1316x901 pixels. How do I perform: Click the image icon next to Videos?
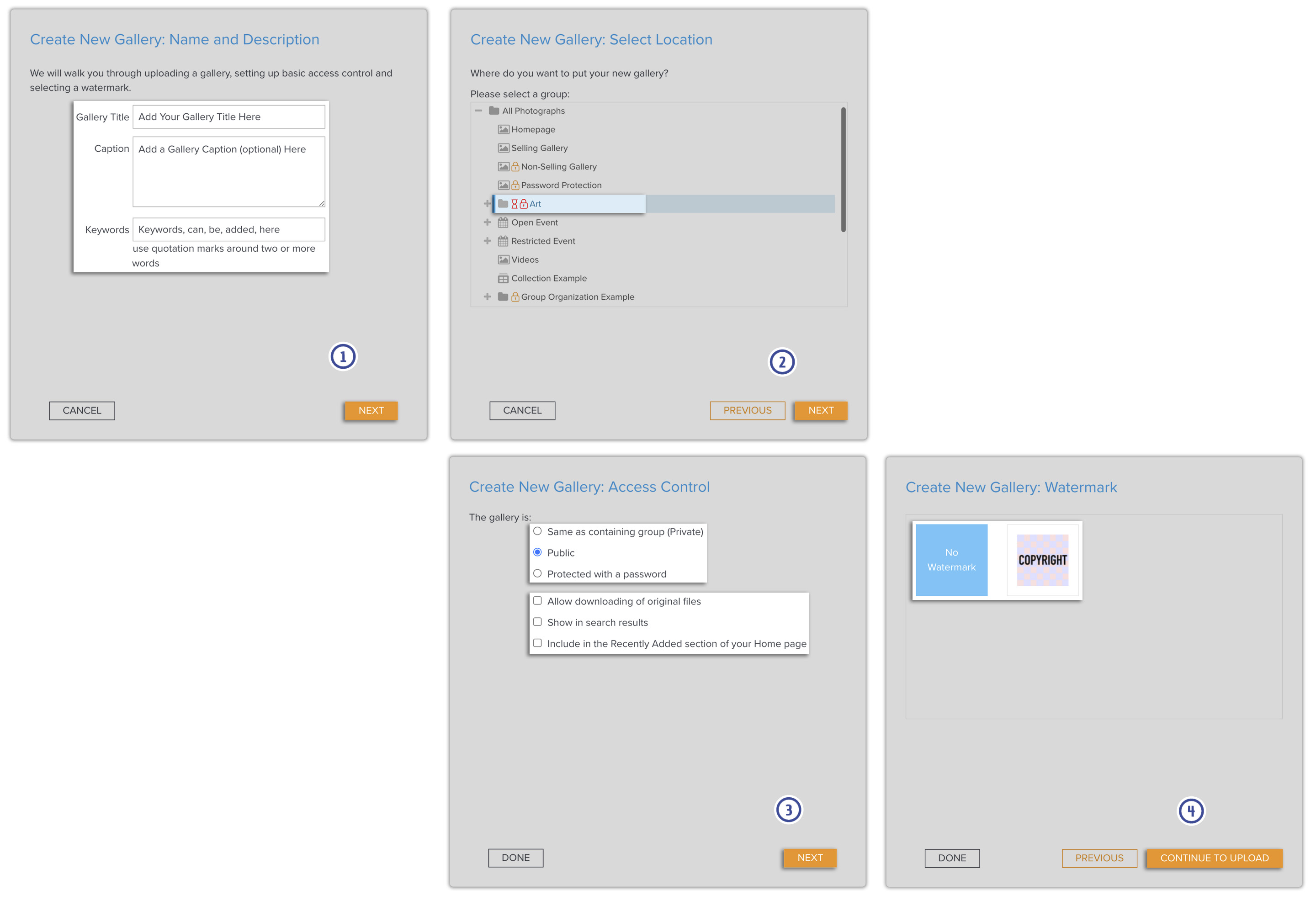click(504, 260)
